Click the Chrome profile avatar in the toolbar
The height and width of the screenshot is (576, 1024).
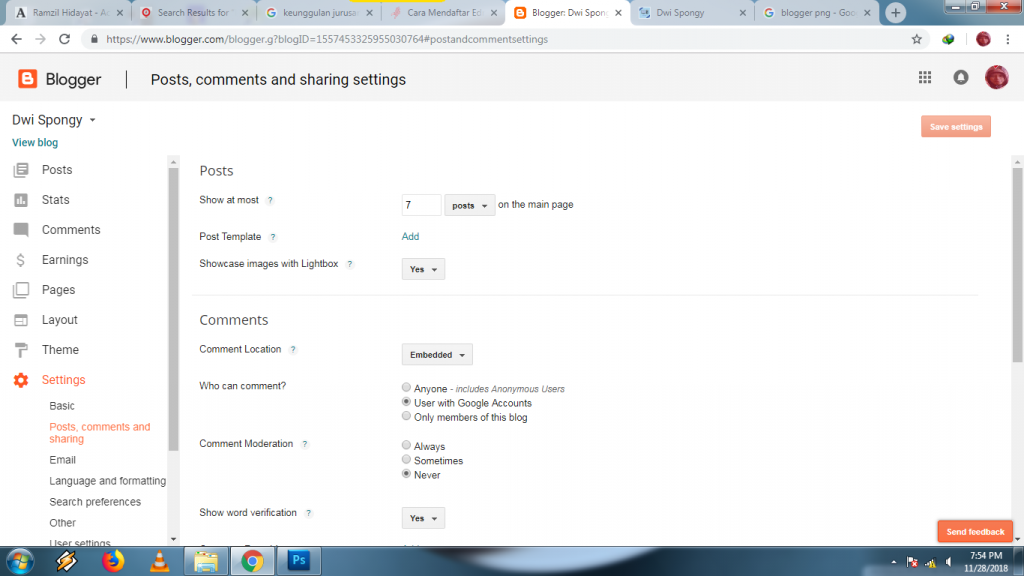tap(983, 39)
